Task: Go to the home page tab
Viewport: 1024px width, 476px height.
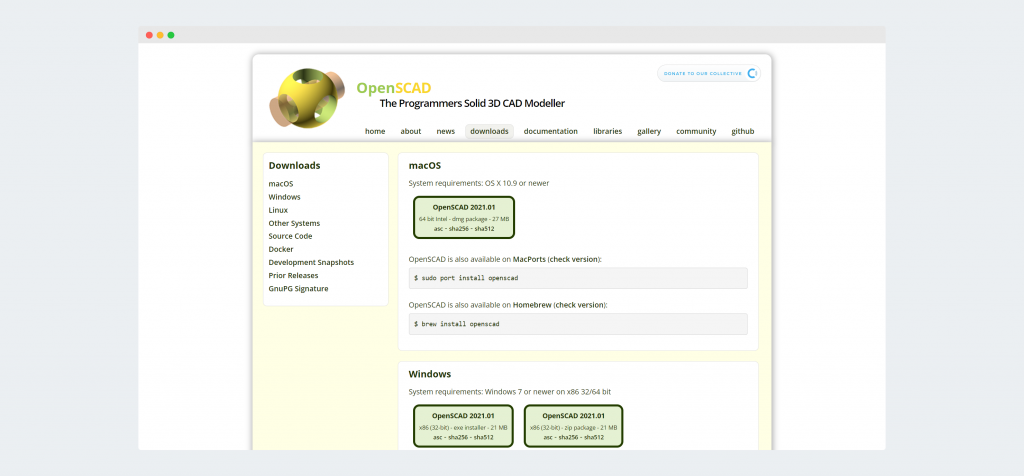Action: pyautogui.click(x=375, y=131)
